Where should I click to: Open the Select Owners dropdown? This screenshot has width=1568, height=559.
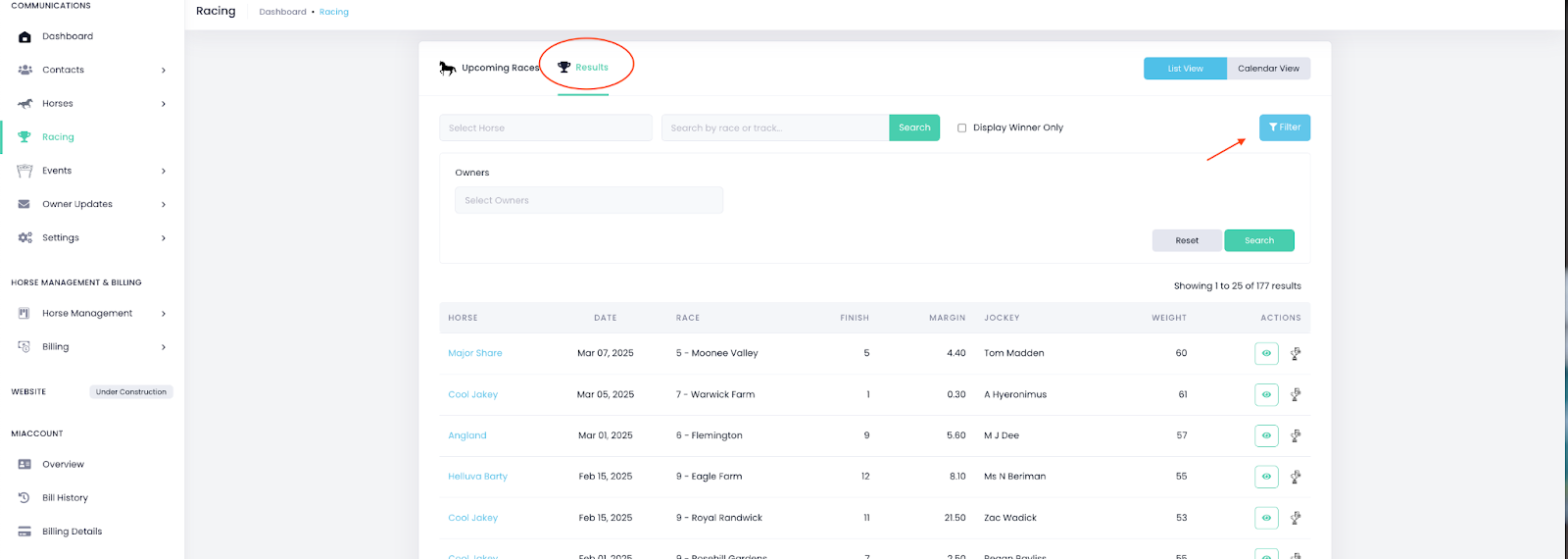tap(588, 200)
